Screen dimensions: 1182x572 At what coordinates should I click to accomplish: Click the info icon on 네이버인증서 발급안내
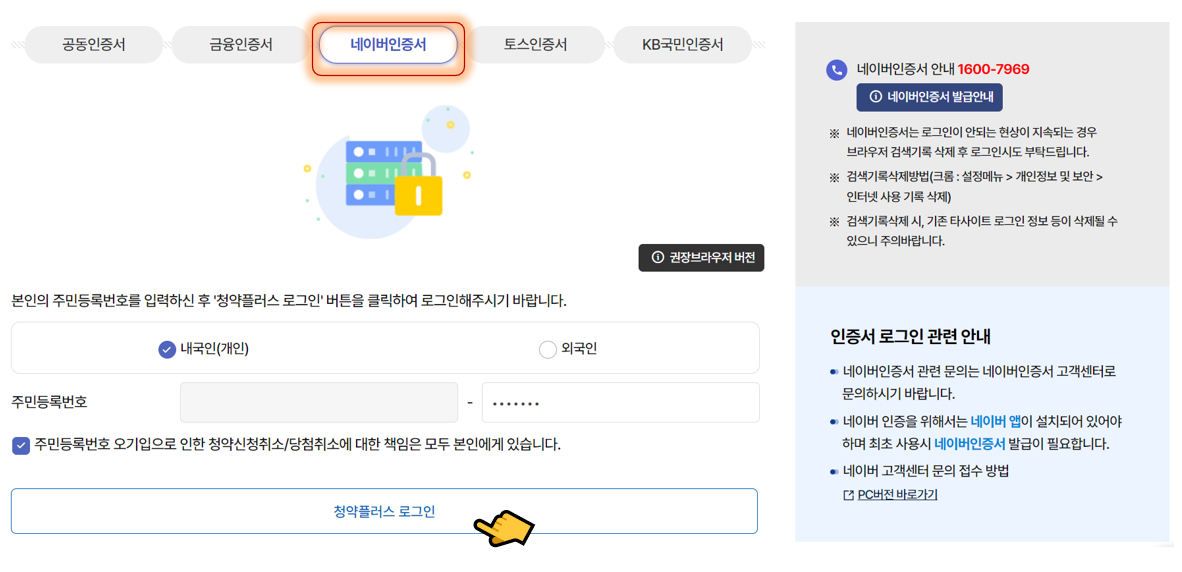875,97
